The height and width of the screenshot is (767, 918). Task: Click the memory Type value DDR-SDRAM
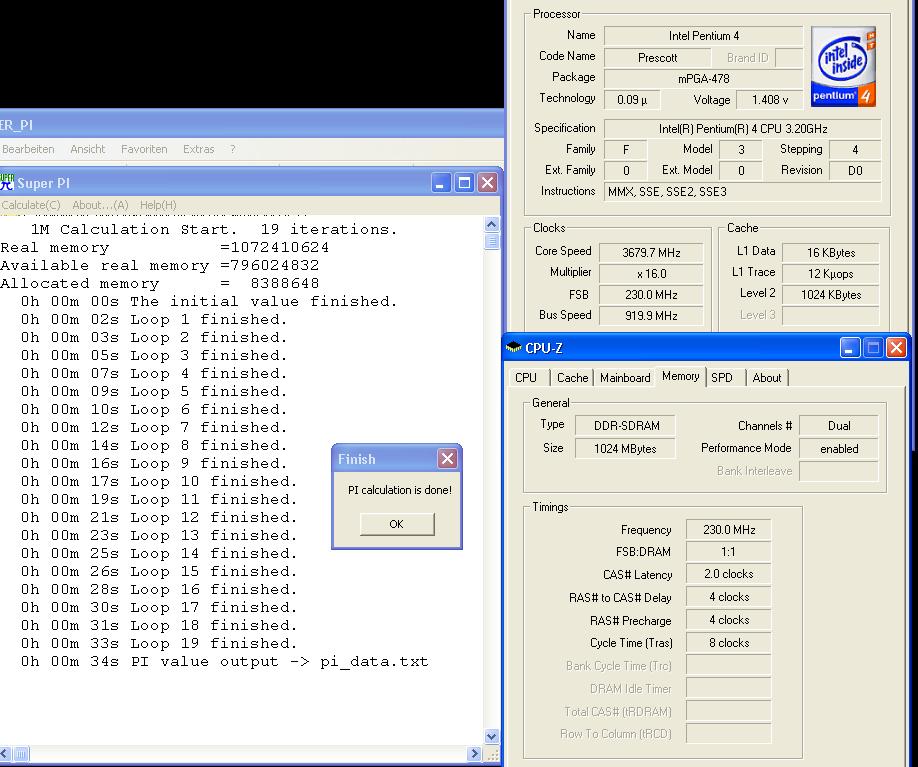click(626, 426)
